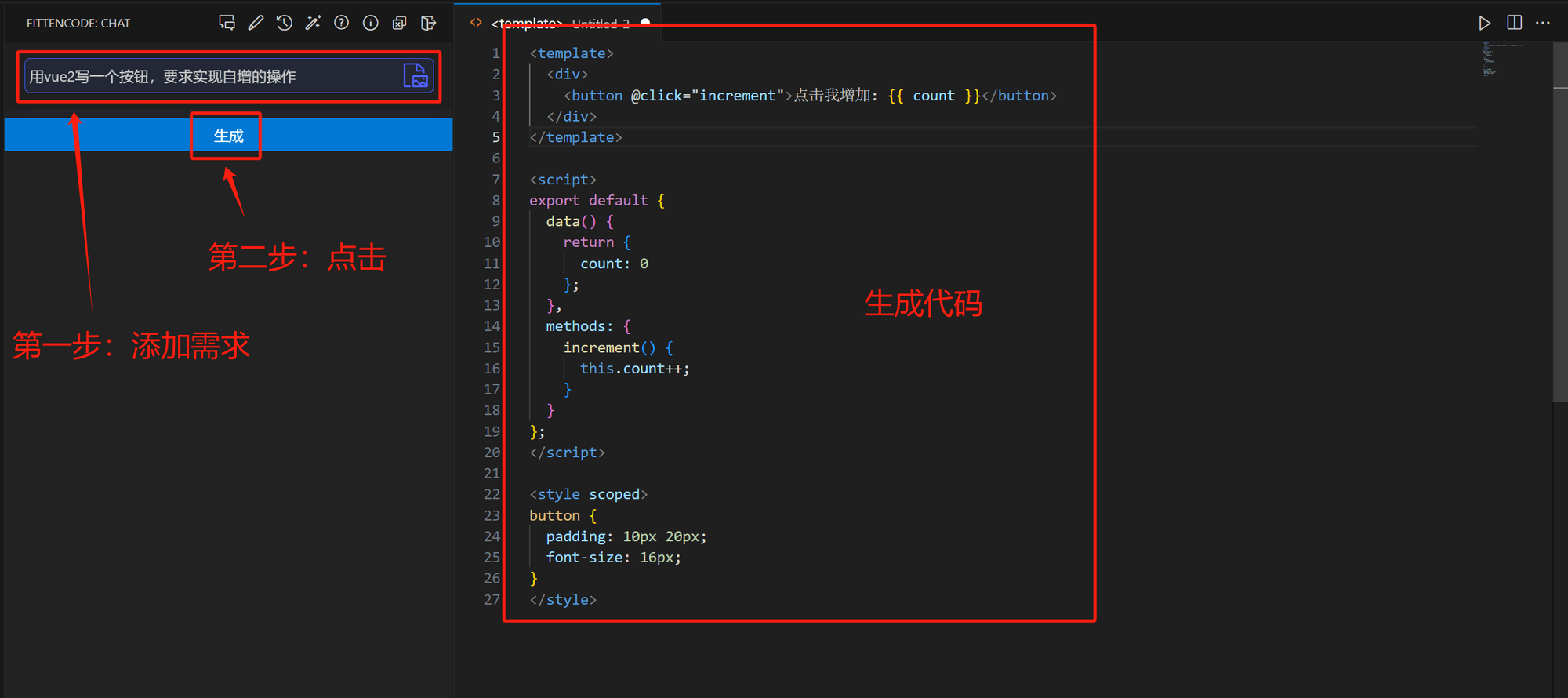
Task: Split the editor with the split icon
Action: (x=1514, y=23)
